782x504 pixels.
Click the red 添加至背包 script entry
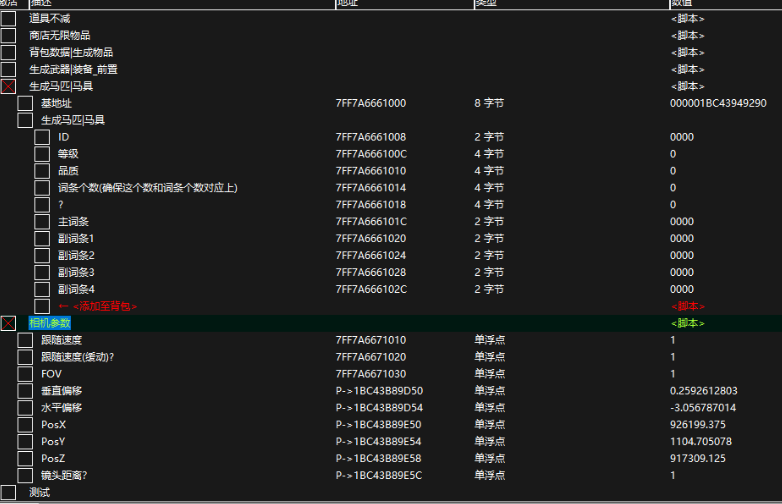(98, 306)
